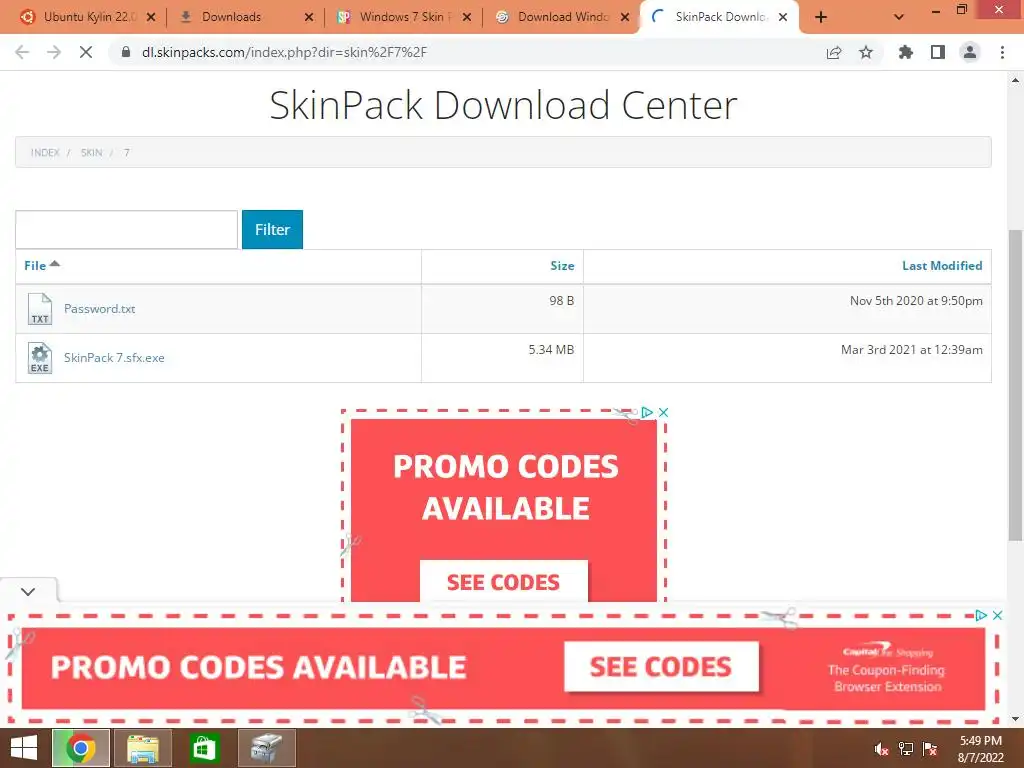Viewport: 1024px width, 768px height.
Task: Collapse the bottom ad with chevron
Action: 28,592
